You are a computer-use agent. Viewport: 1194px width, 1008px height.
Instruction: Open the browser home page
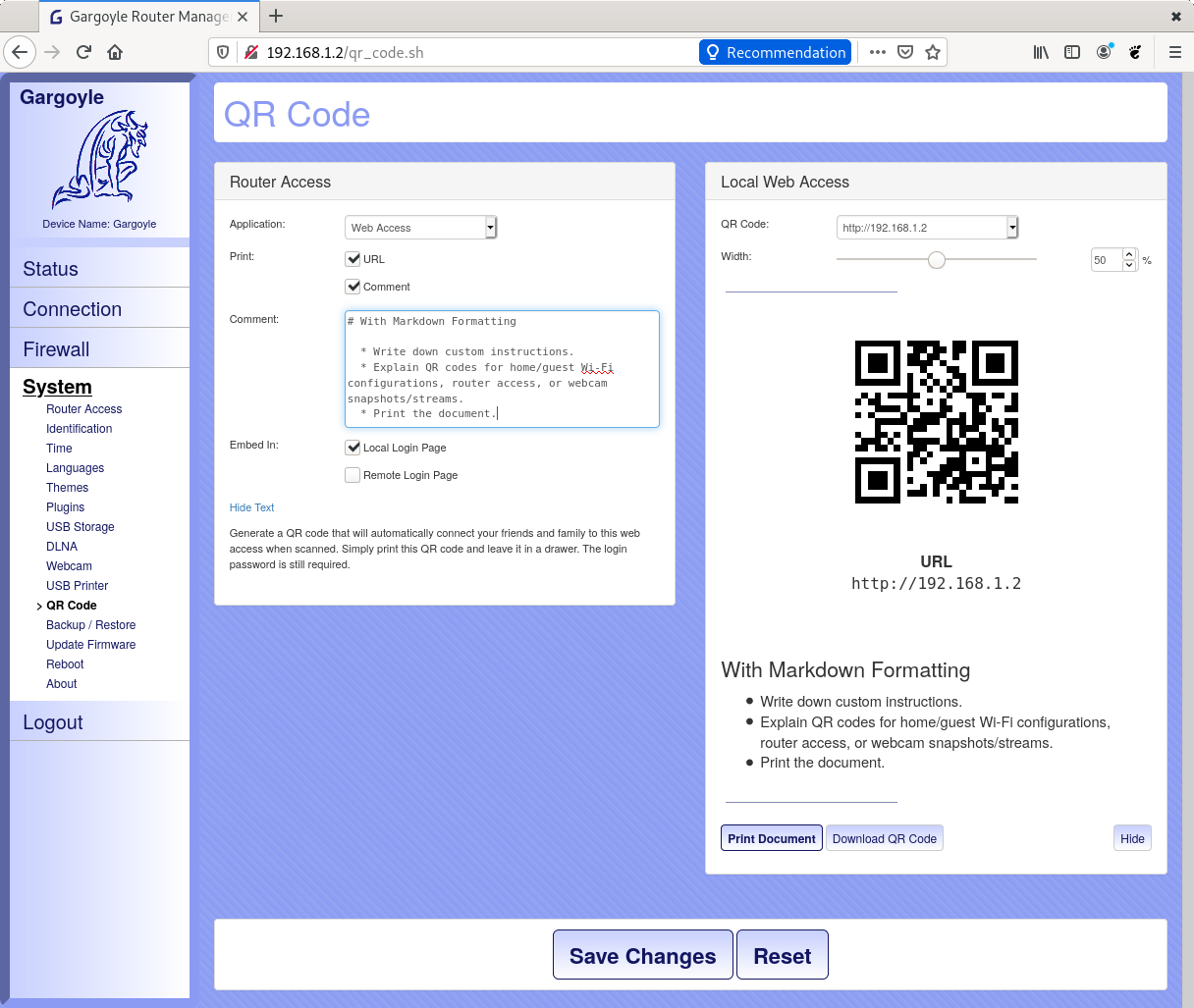tap(115, 52)
